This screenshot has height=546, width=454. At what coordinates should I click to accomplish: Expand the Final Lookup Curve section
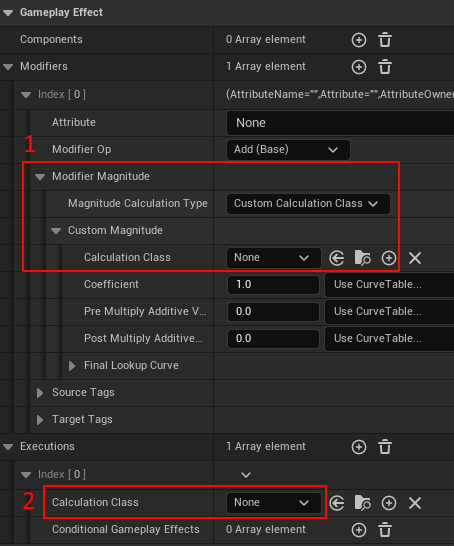coord(72,366)
